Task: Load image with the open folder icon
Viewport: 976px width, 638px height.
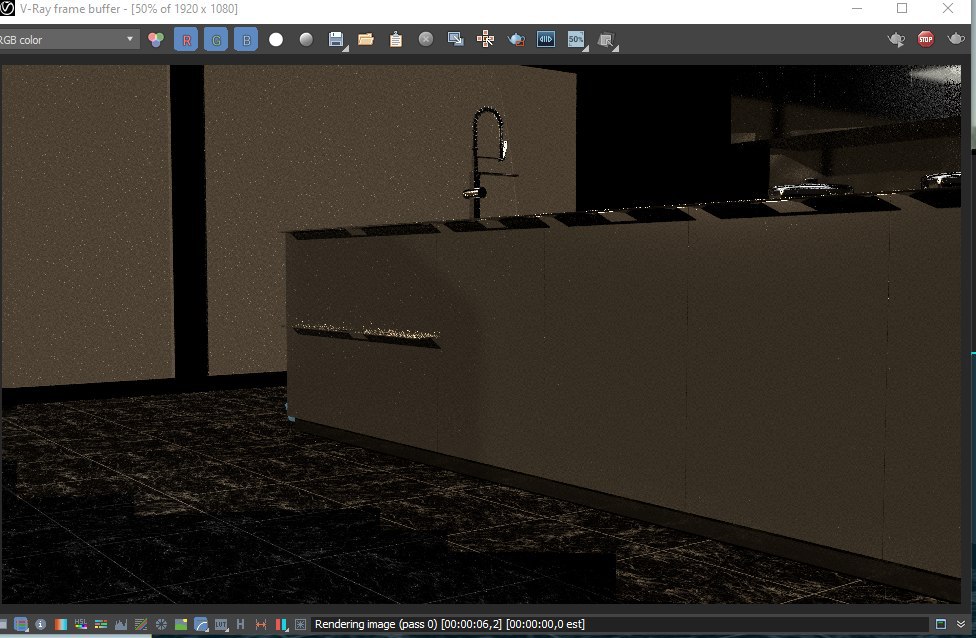Action: [x=366, y=40]
